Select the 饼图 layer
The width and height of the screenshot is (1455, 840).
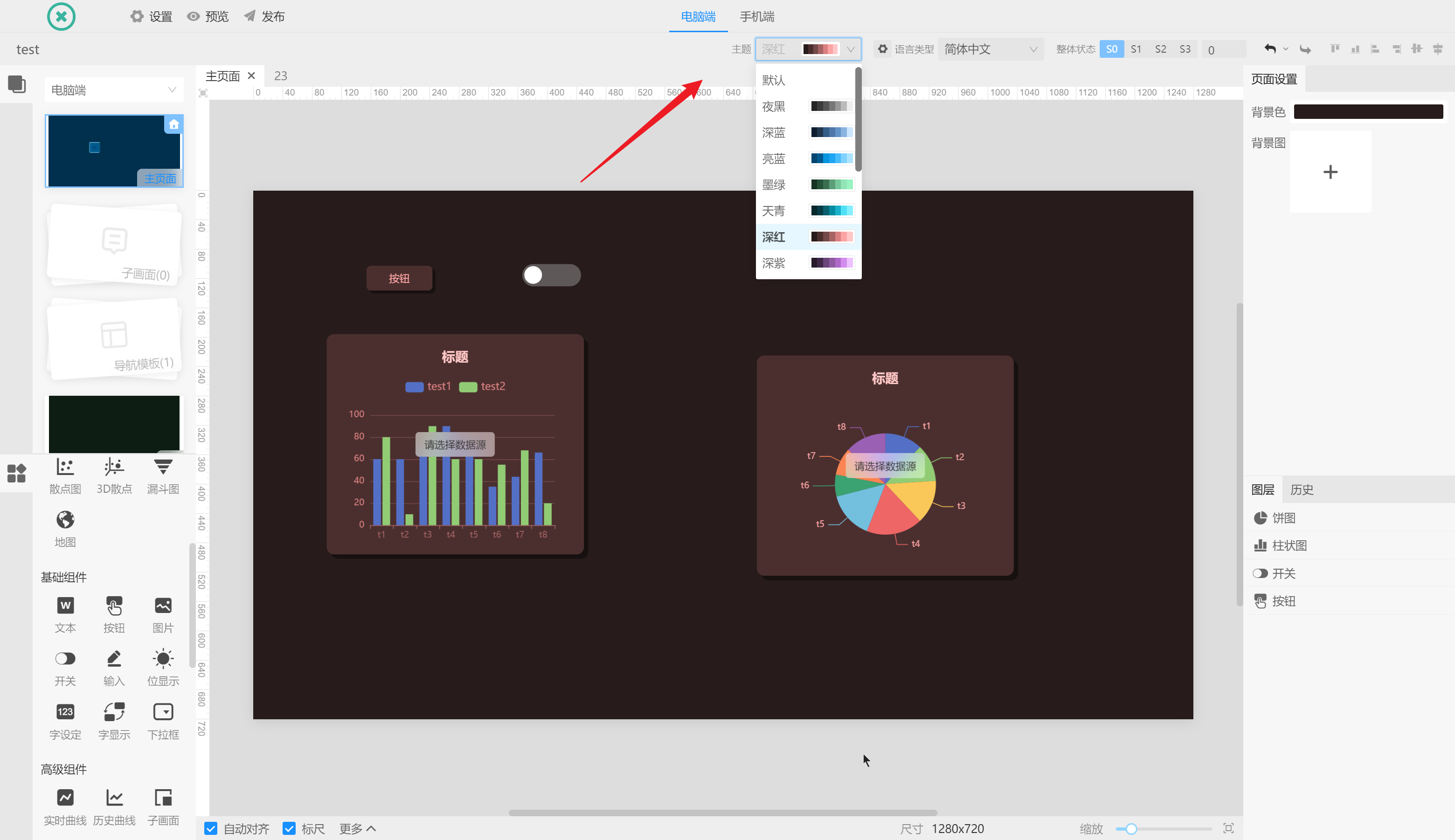click(x=1349, y=517)
